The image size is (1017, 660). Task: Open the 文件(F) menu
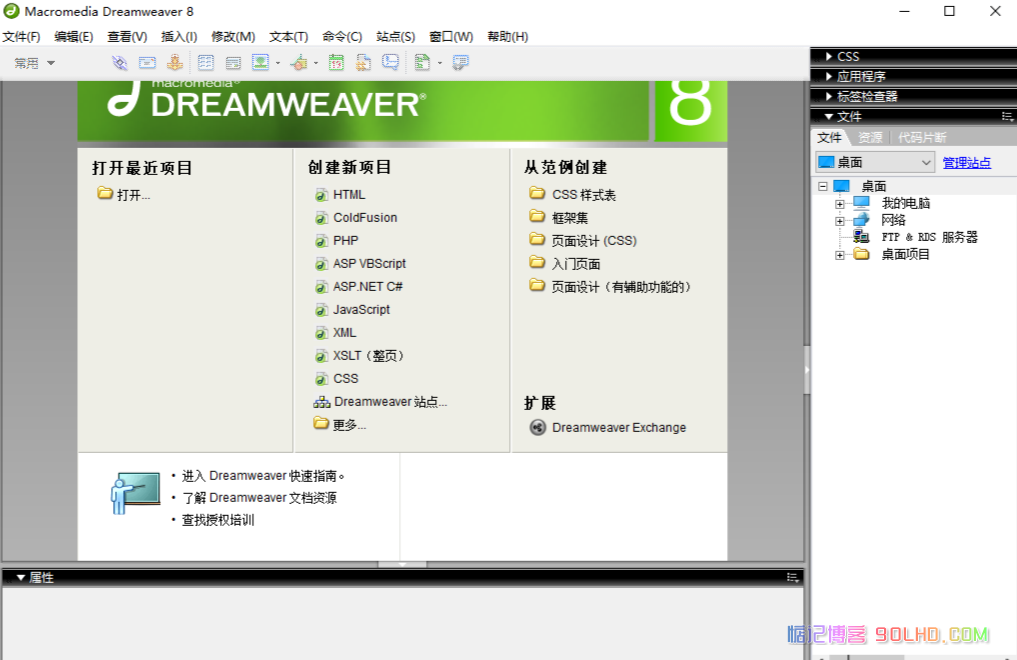tap(21, 37)
